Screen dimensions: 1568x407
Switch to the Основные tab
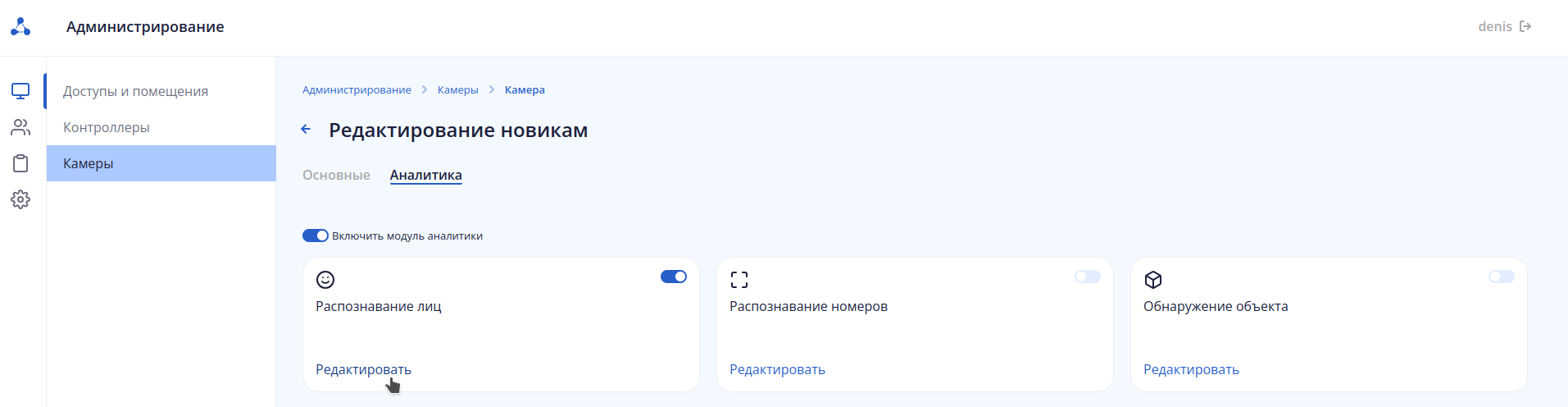[x=336, y=175]
